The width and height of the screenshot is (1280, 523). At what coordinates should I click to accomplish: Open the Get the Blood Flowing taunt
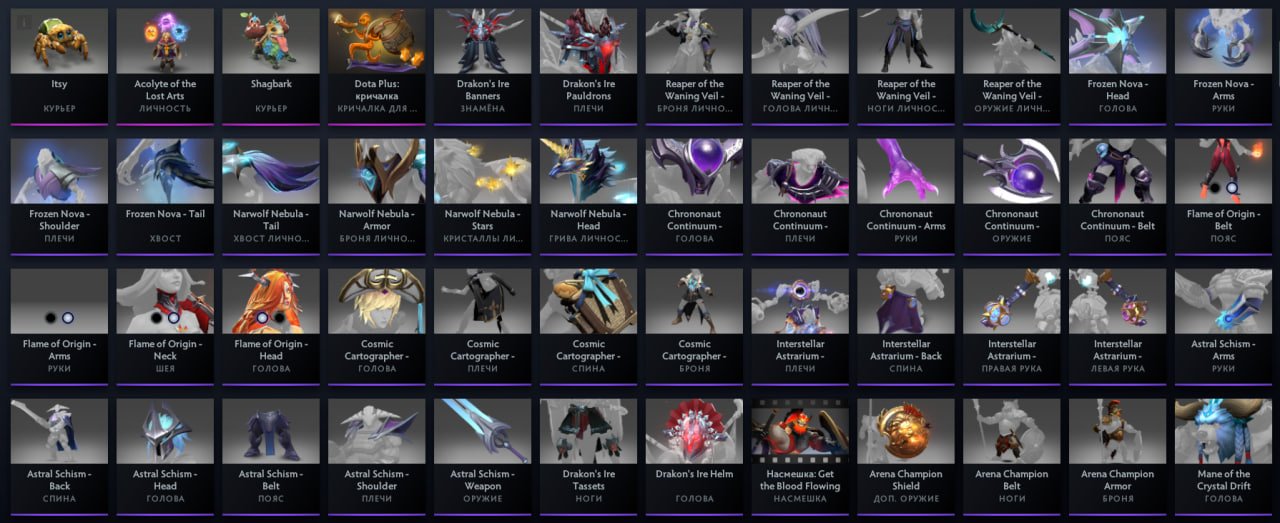(x=800, y=456)
